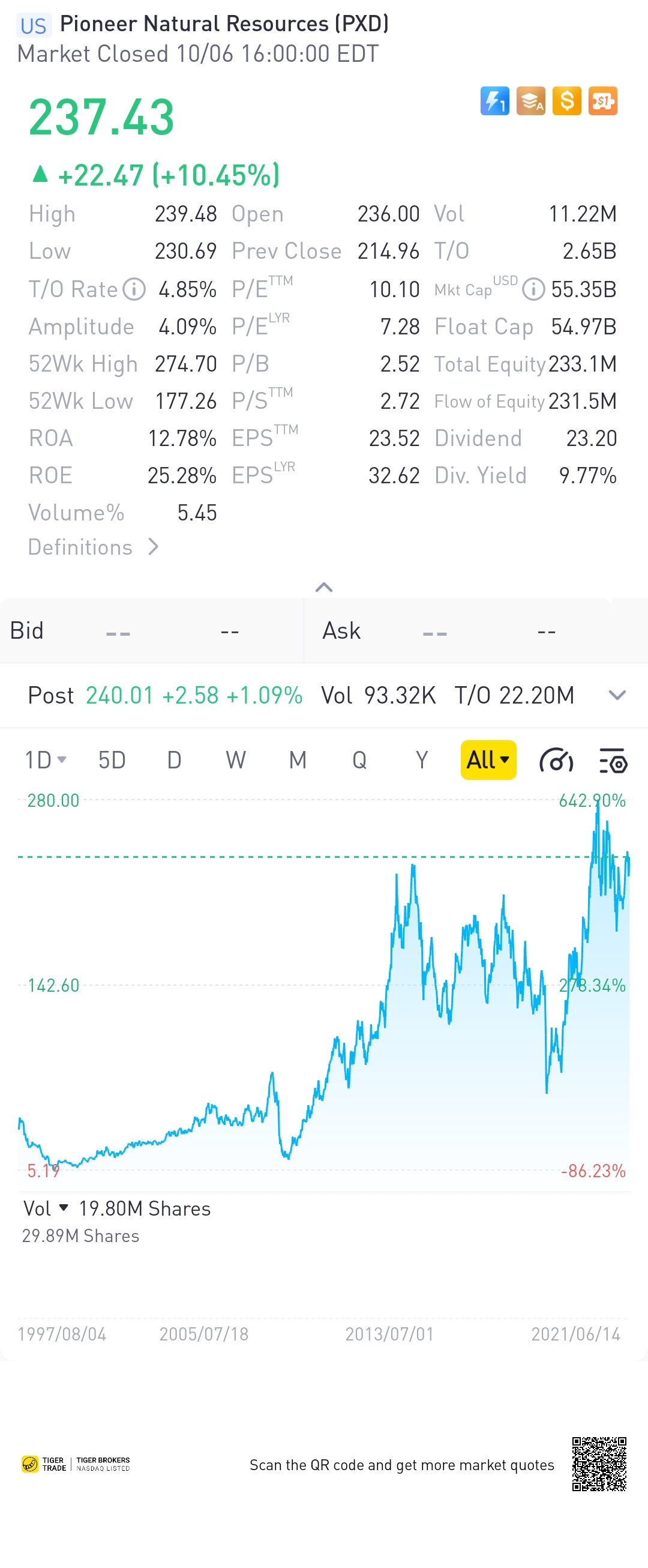Tap the brown stacked layers icon
The width and height of the screenshot is (648, 1568).
coord(530,101)
